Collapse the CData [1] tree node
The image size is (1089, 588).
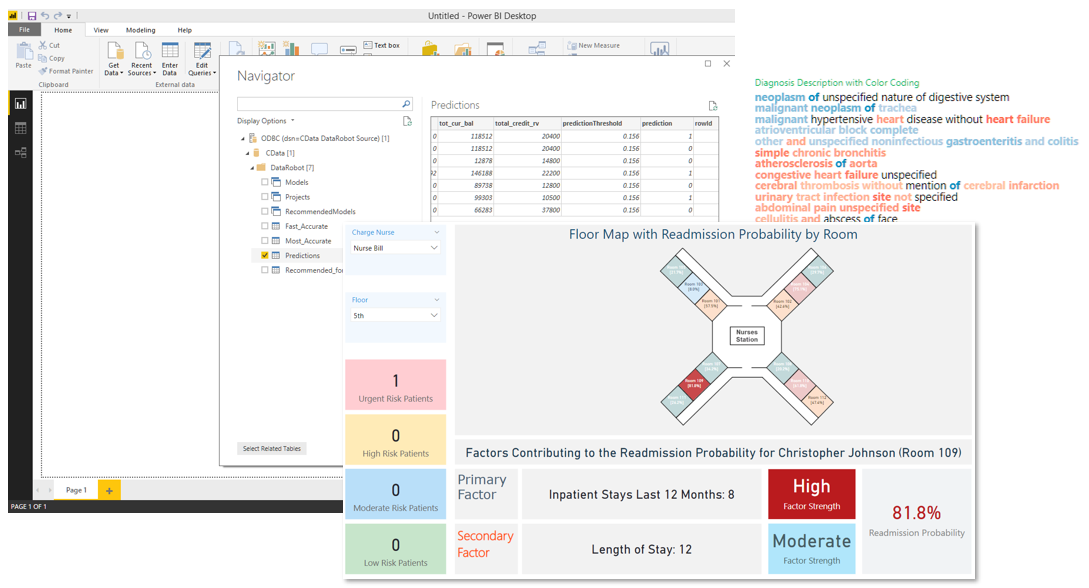[247, 153]
